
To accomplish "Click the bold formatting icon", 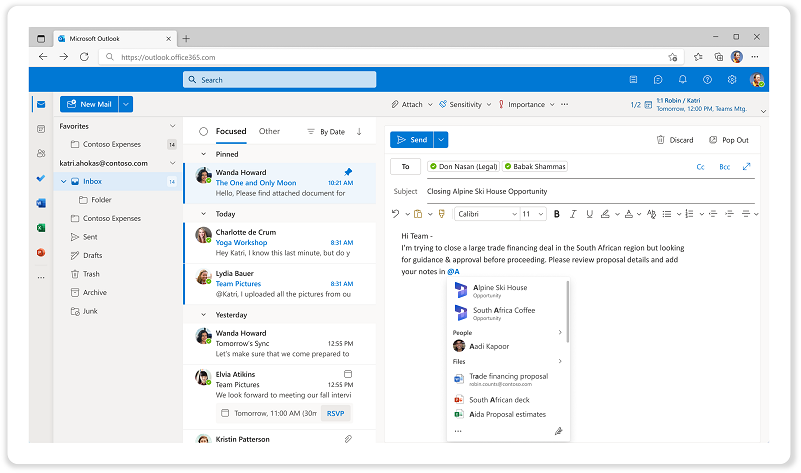I will (557, 214).
